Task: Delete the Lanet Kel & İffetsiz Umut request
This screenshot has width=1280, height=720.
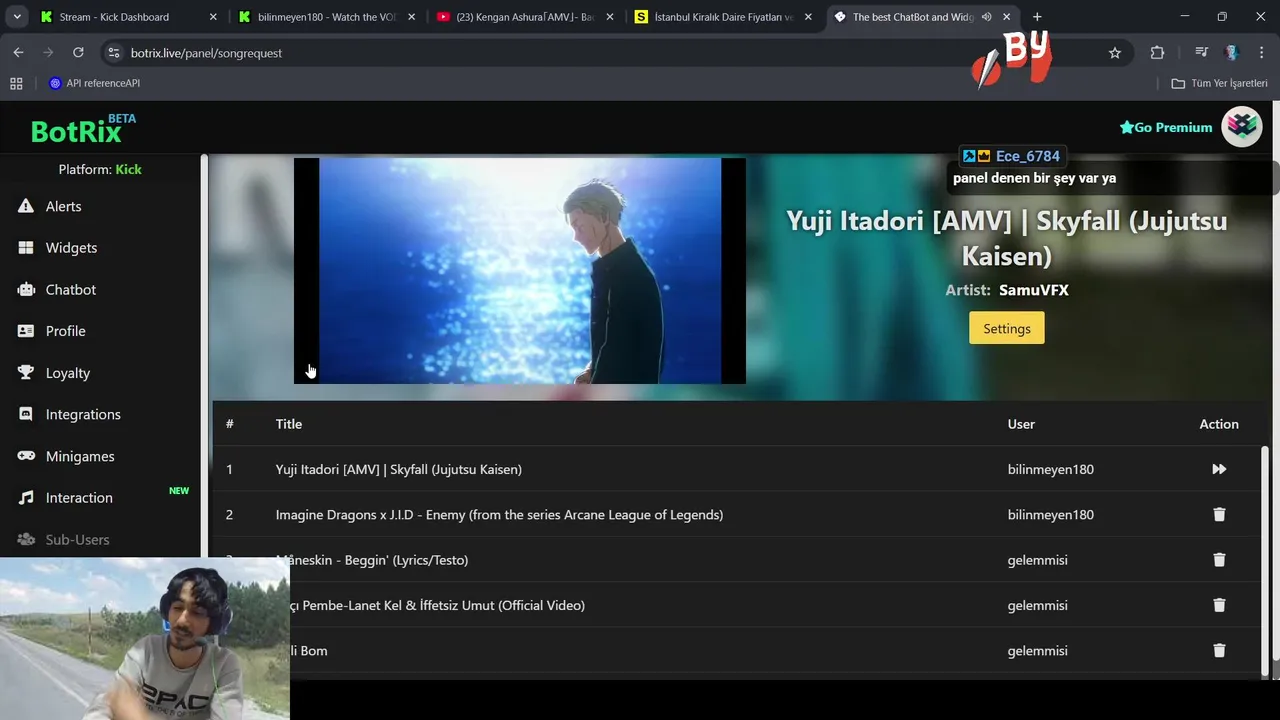Action: (x=1219, y=605)
